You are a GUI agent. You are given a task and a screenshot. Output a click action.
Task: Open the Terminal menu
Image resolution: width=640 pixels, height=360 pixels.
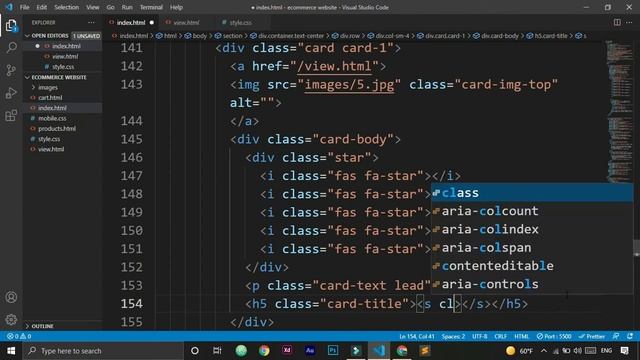pos(151,7)
